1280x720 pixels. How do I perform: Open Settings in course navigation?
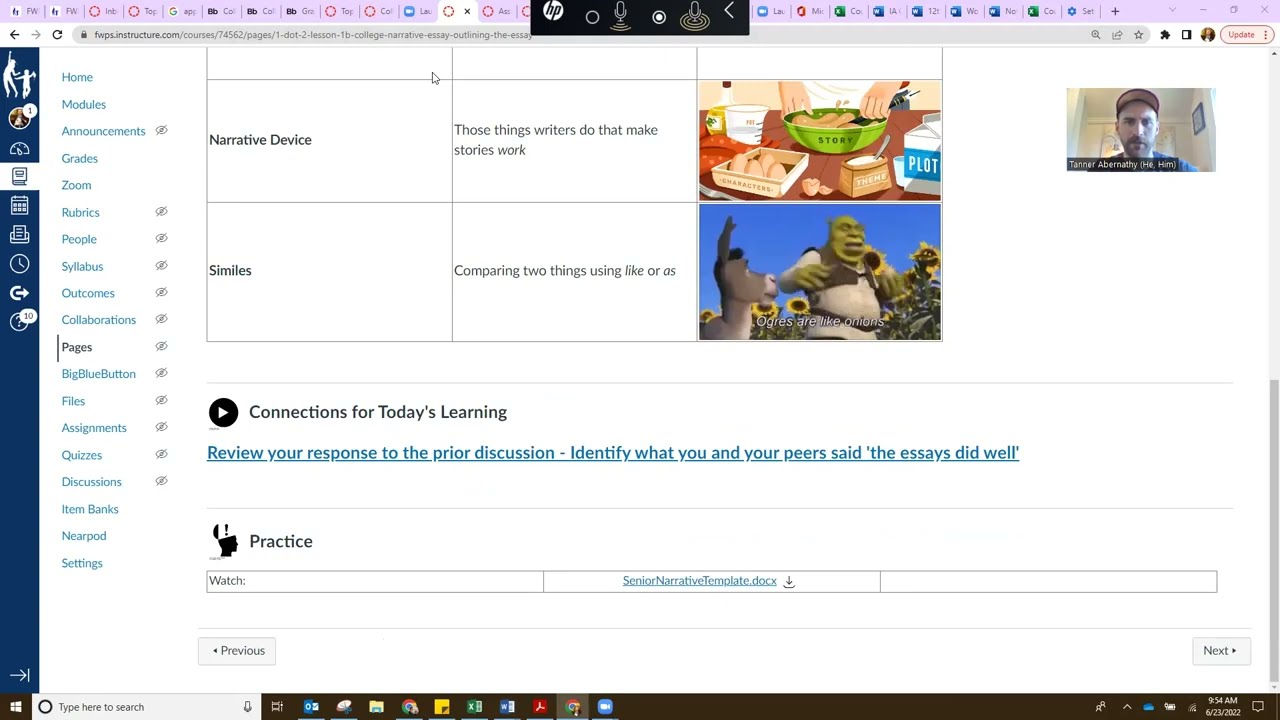(x=82, y=563)
